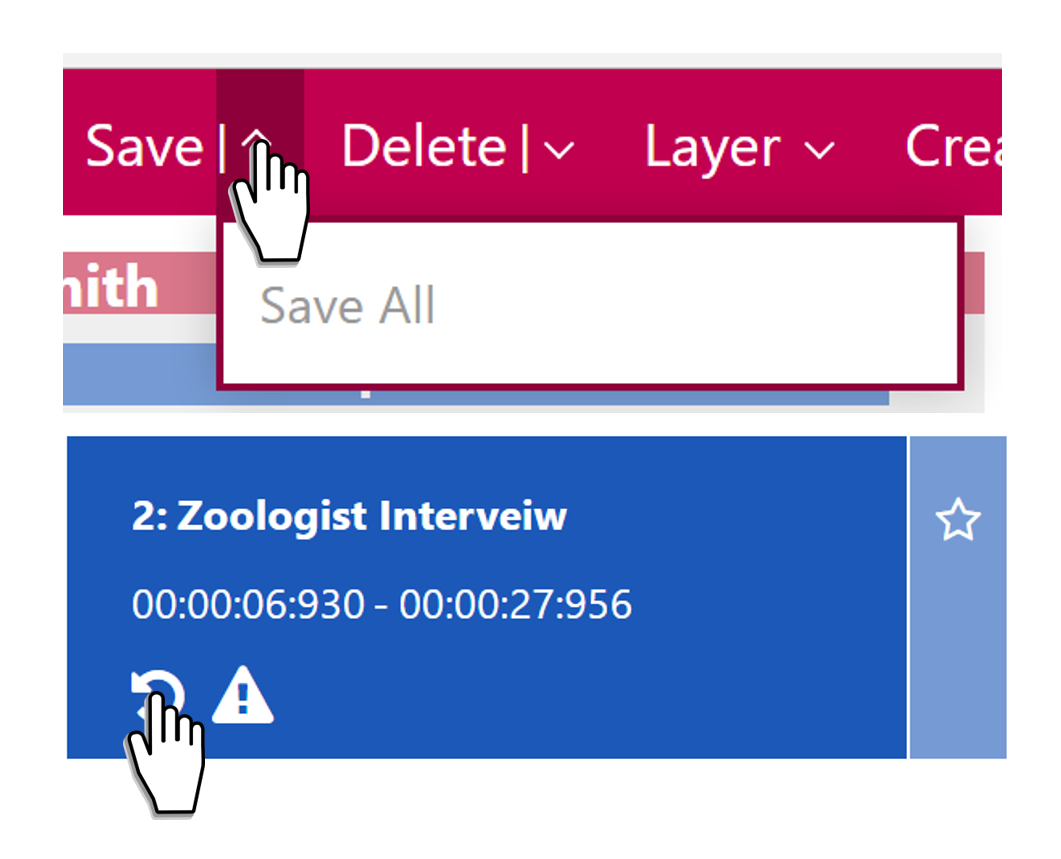Click the Delete button text
Screen dimensions: 1061x859
coord(425,147)
